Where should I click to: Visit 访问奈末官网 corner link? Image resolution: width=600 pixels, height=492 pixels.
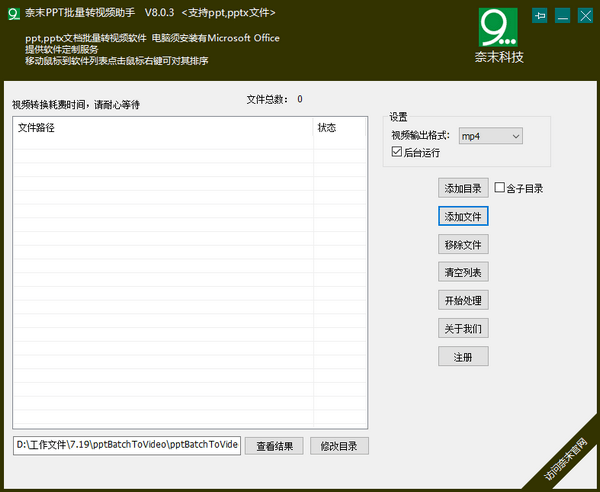pyautogui.click(x=566, y=459)
